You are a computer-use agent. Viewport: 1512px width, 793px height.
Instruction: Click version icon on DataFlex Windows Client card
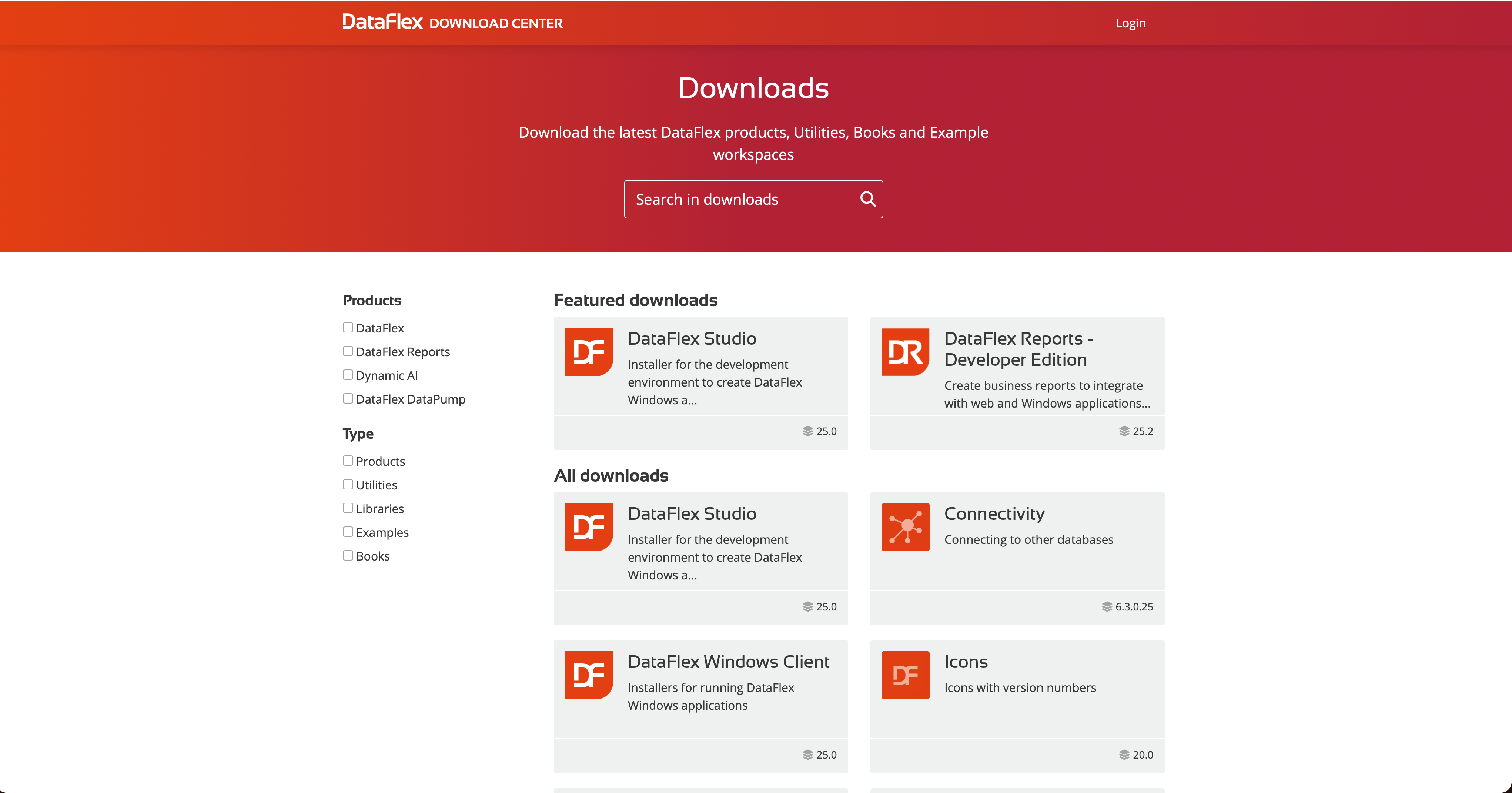pyautogui.click(x=808, y=755)
